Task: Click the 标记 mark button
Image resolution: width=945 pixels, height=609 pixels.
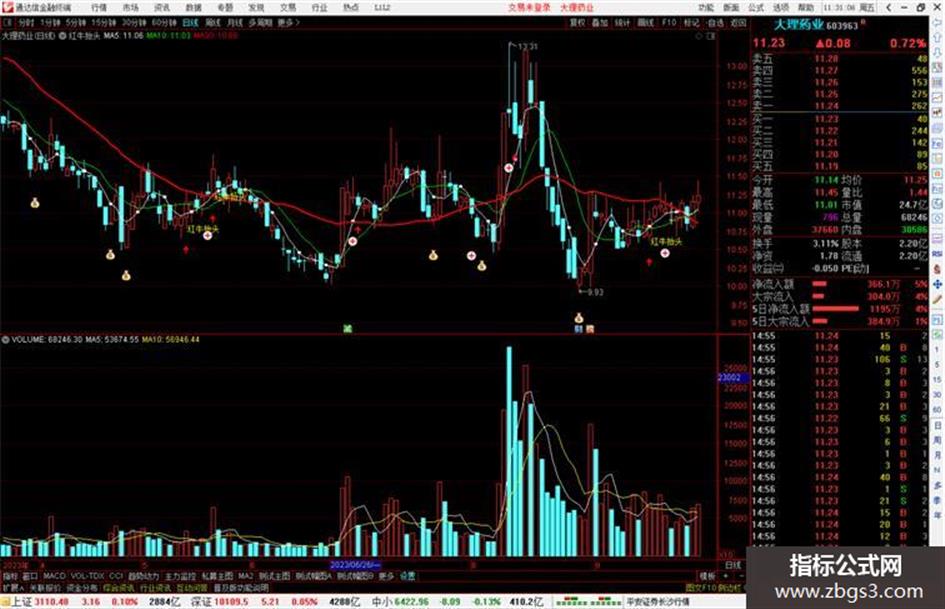Action: [x=691, y=22]
